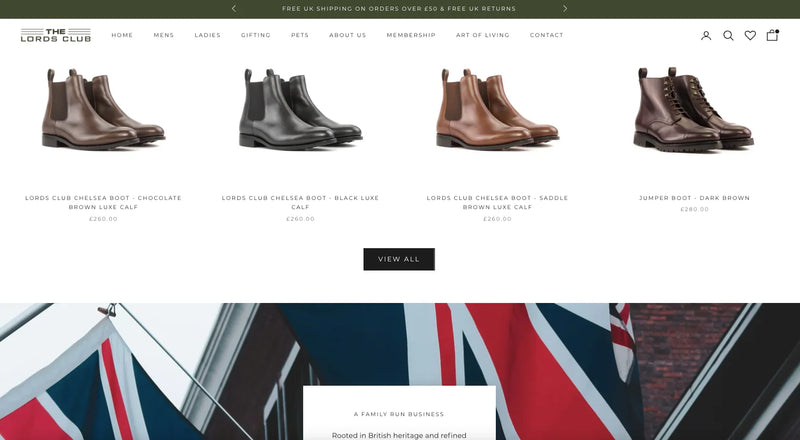800x440 pixels.
Task: Show next announcement with right arrow
Action: tap(565, 9)
